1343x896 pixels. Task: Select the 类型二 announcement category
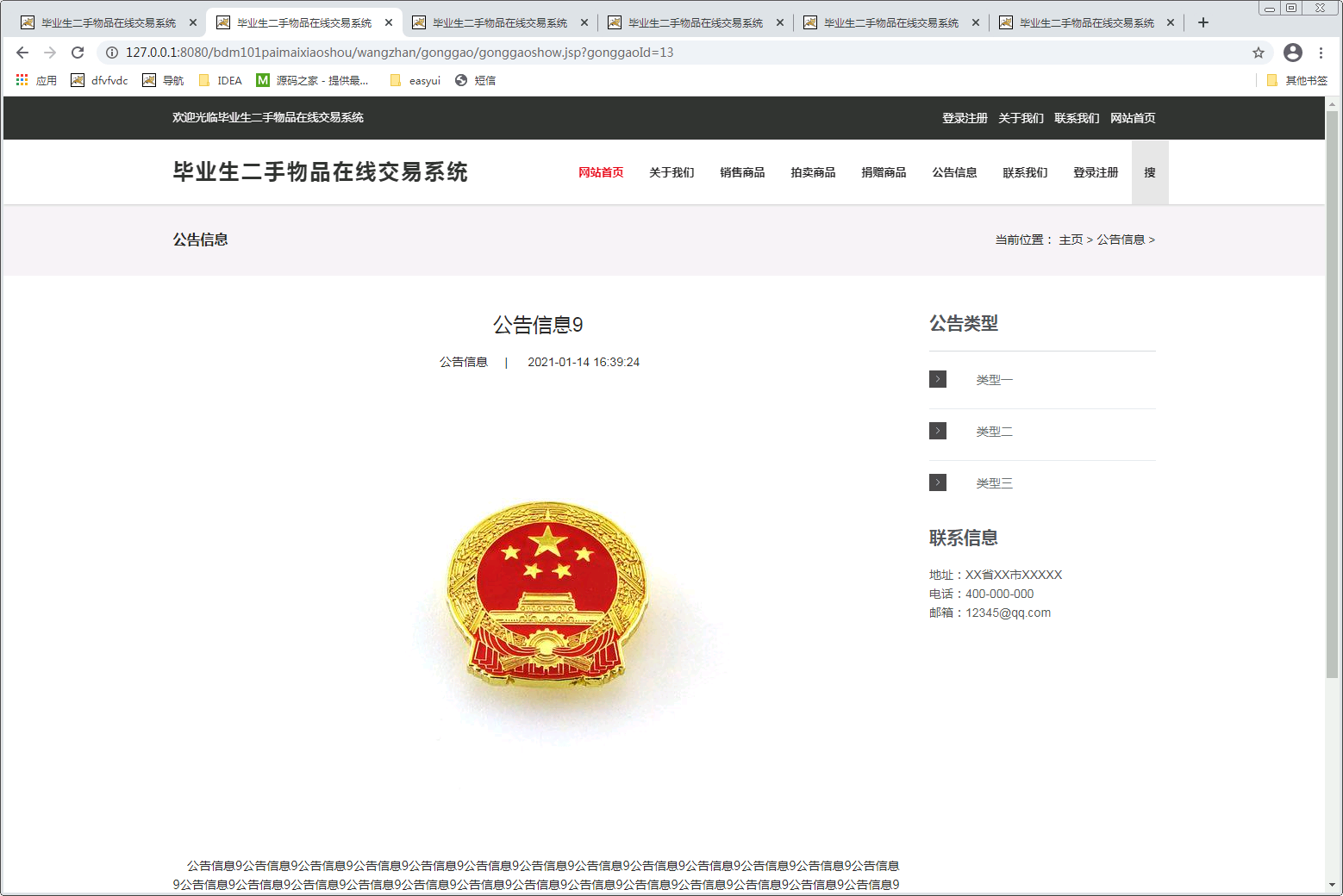tap(994, 432)
